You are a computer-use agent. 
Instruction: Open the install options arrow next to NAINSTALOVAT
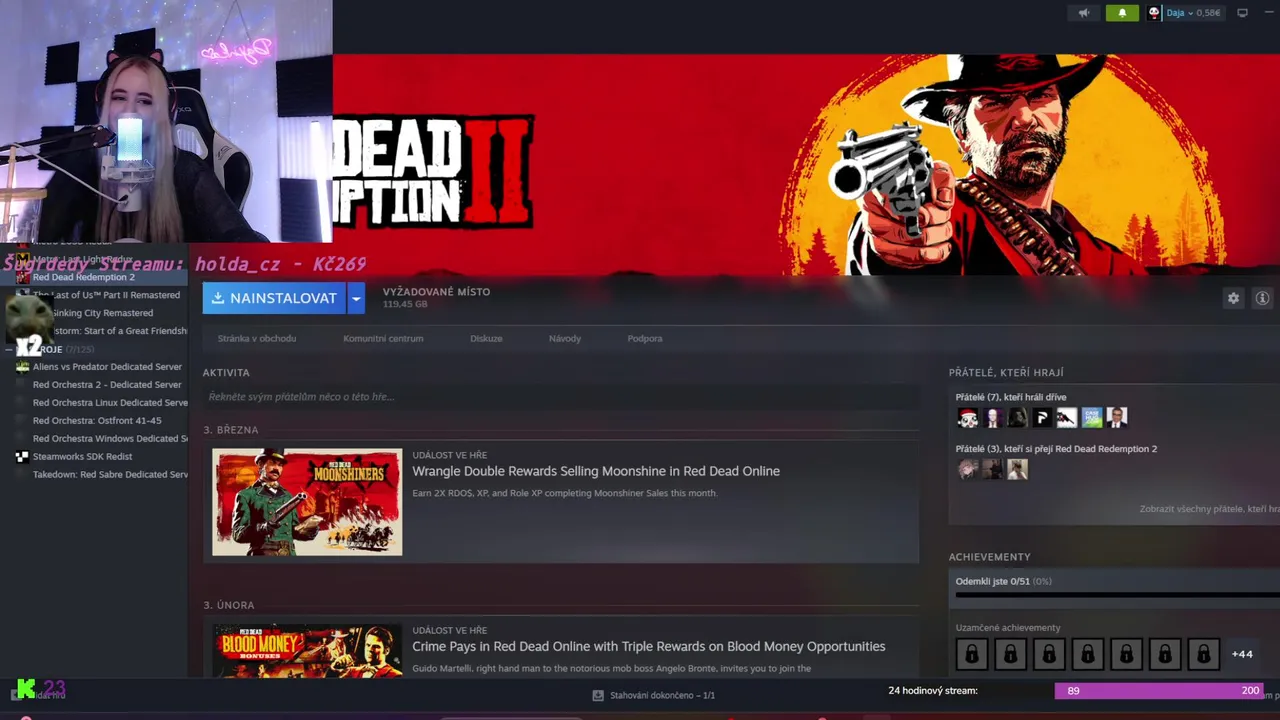(x=356, y=298)
